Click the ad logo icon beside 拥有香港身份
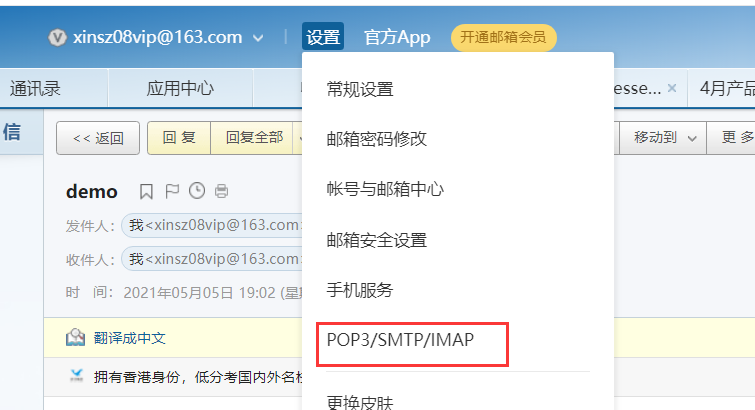The width and height of the screenshot is (755, 410). tap(77, 376)
